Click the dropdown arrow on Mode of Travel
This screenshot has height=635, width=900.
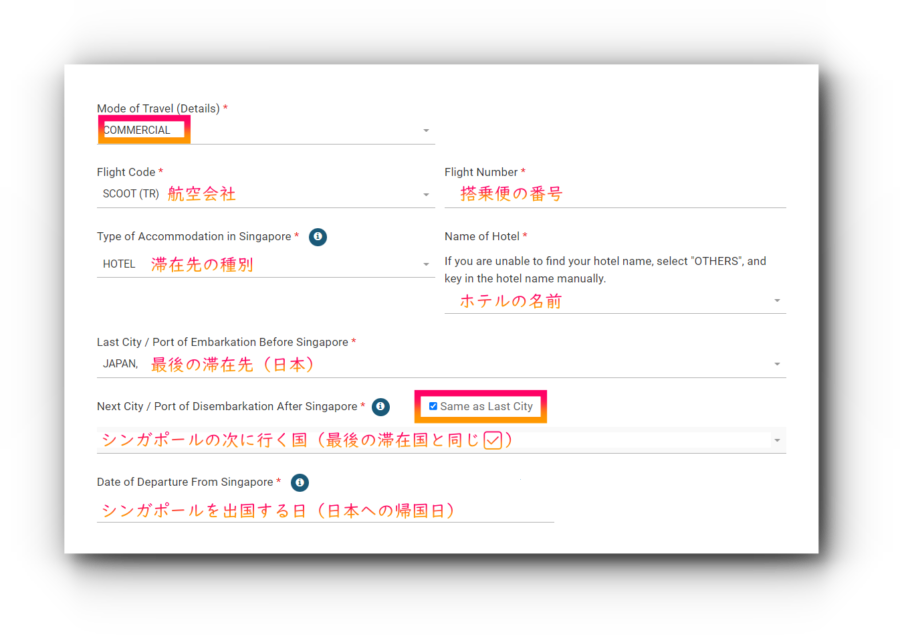coord(426,130)
